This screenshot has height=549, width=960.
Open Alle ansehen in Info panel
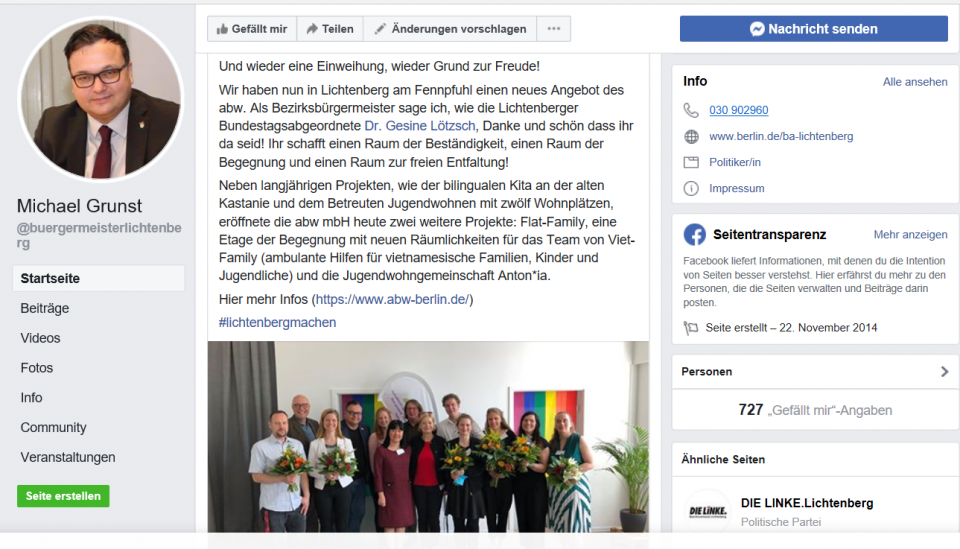[915, 82]
